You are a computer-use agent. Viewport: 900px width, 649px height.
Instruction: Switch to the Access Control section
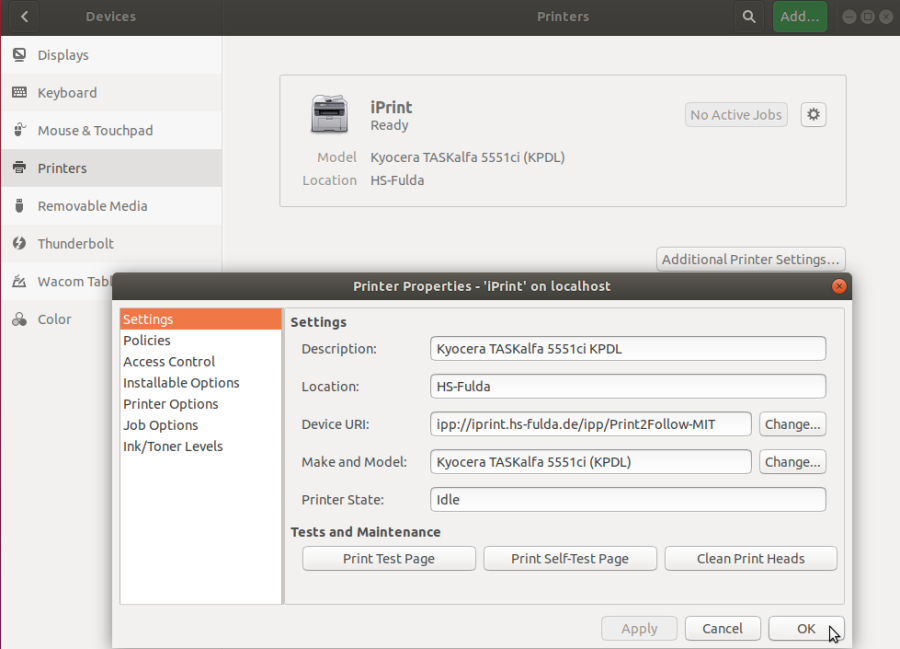coord(168,361)
